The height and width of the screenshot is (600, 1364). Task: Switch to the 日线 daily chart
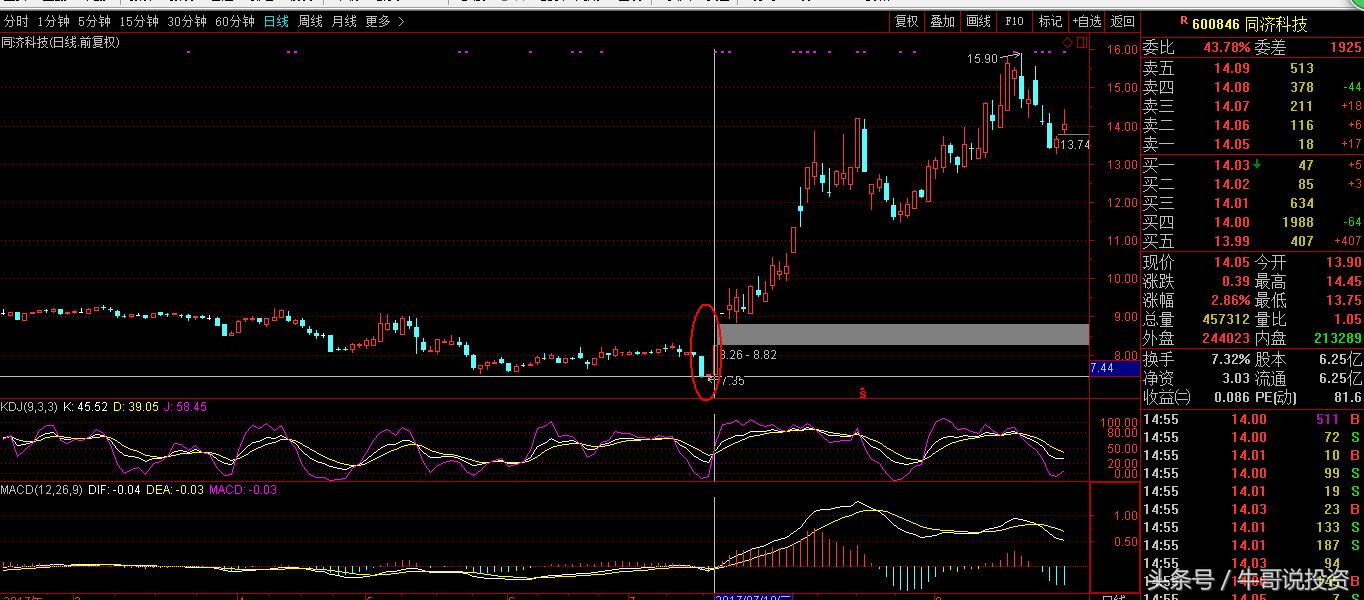276,21
